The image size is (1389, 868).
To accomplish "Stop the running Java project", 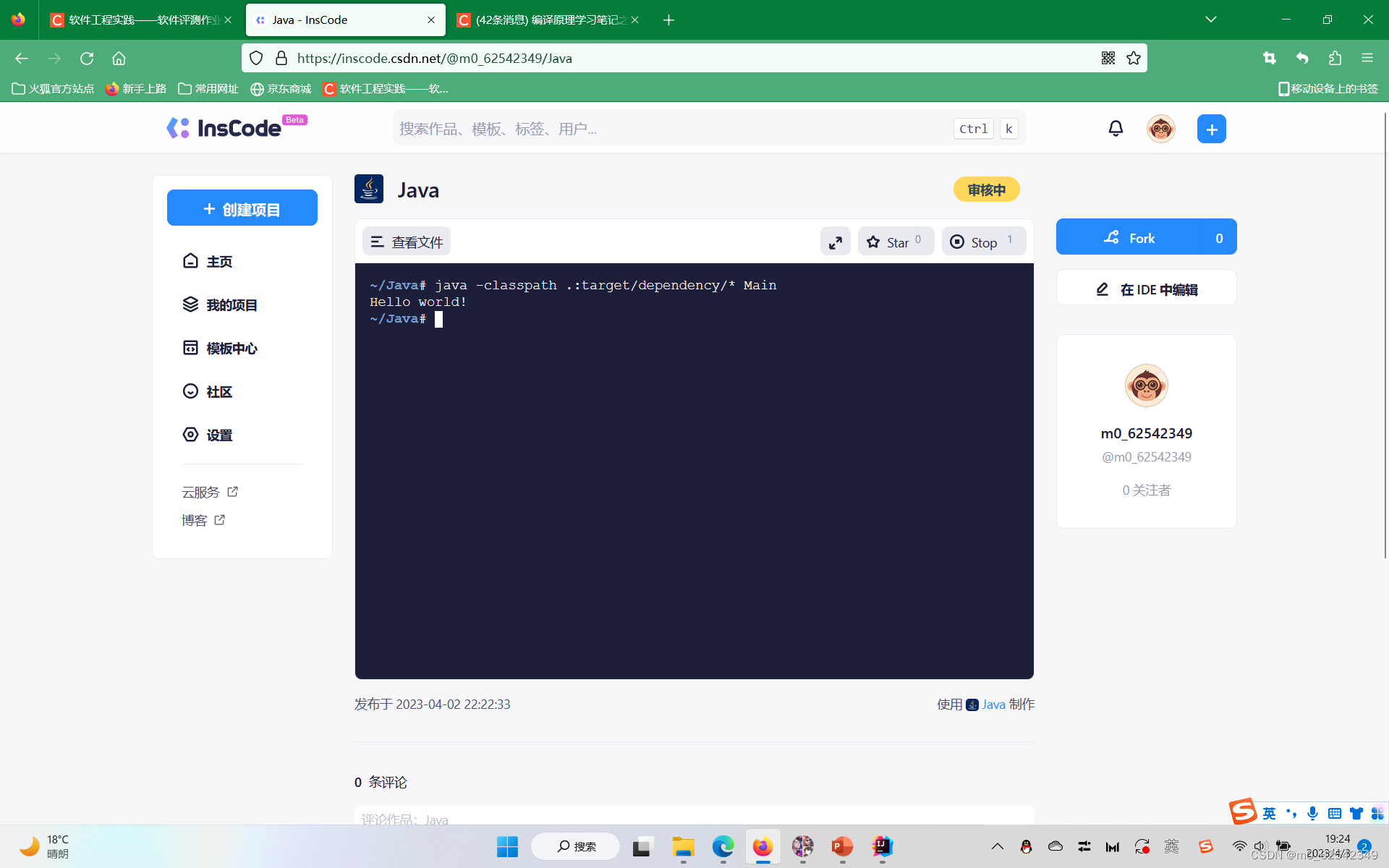I will [983, 242].
